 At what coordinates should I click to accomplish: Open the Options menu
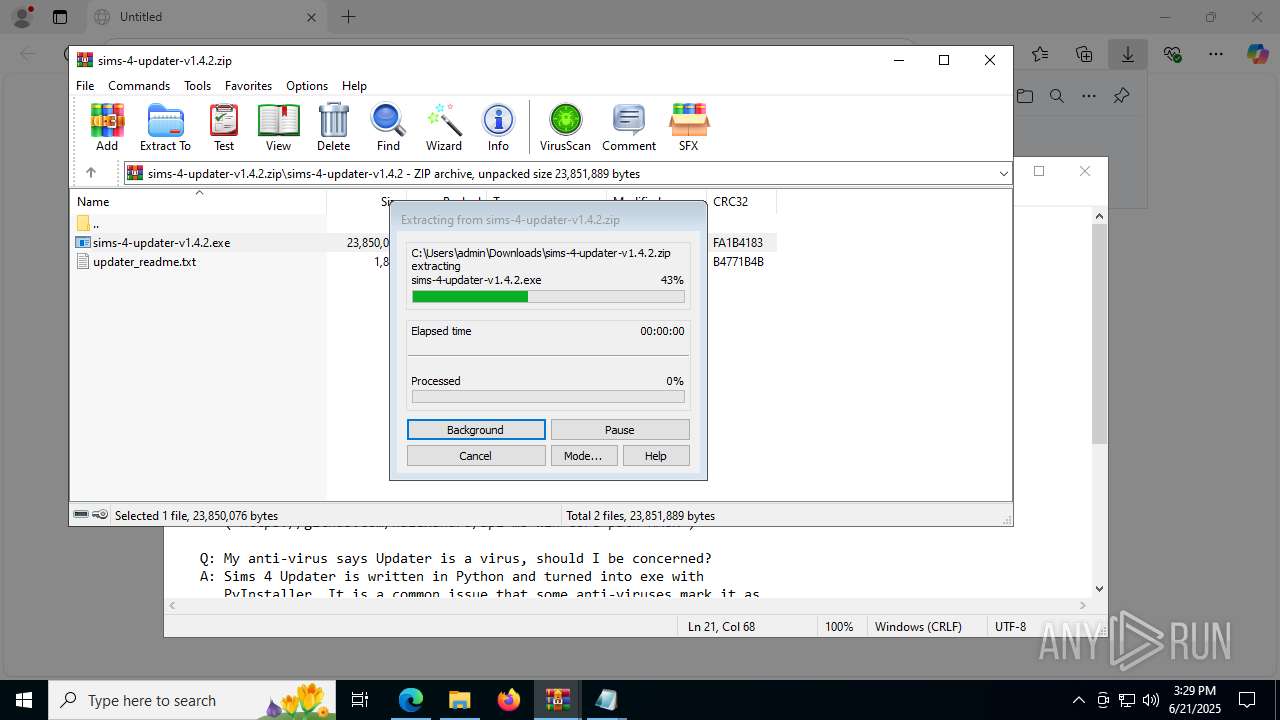307,86
